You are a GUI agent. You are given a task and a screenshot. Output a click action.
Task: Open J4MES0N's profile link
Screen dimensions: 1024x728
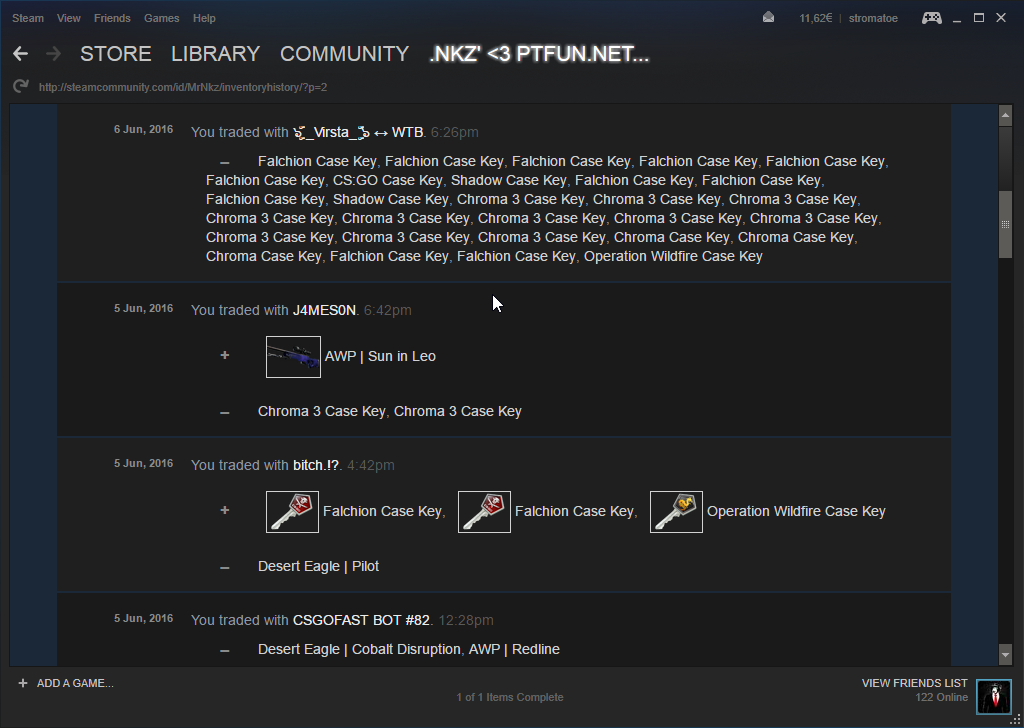pos(324,310)
